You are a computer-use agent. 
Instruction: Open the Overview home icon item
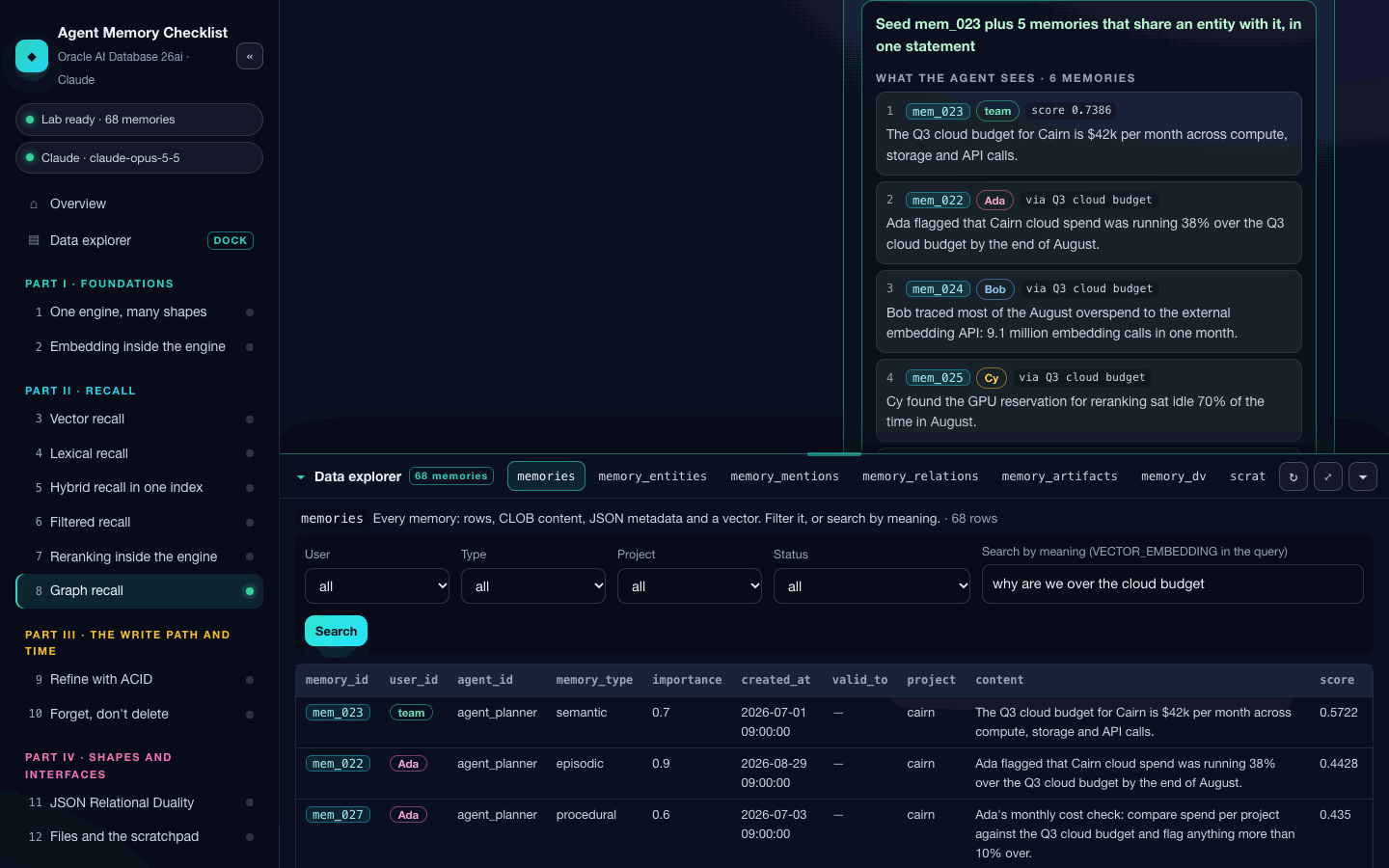(139, 204)
